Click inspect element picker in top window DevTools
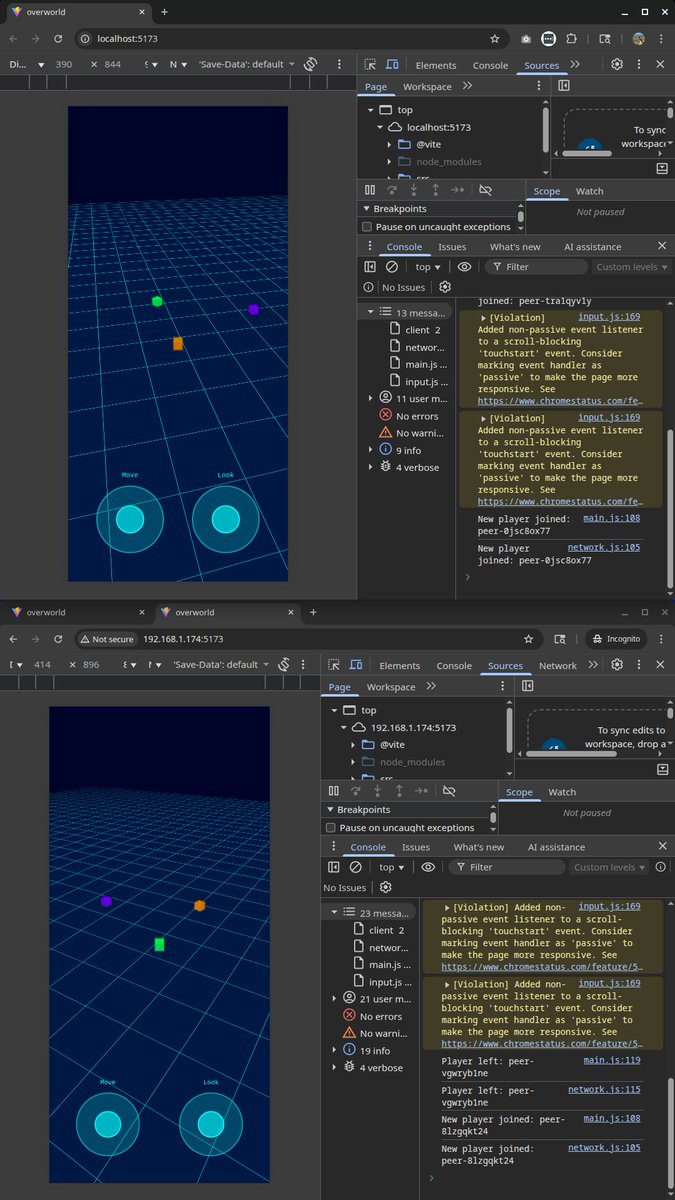This screenshot has height=1200, width=675. click(x=370, y=65)
